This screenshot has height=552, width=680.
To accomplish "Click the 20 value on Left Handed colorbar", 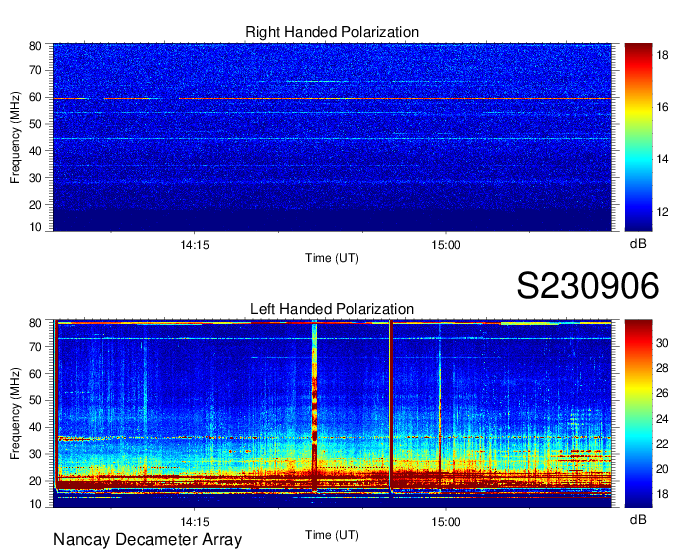I will pyautogui.click(x=662, y=469).
